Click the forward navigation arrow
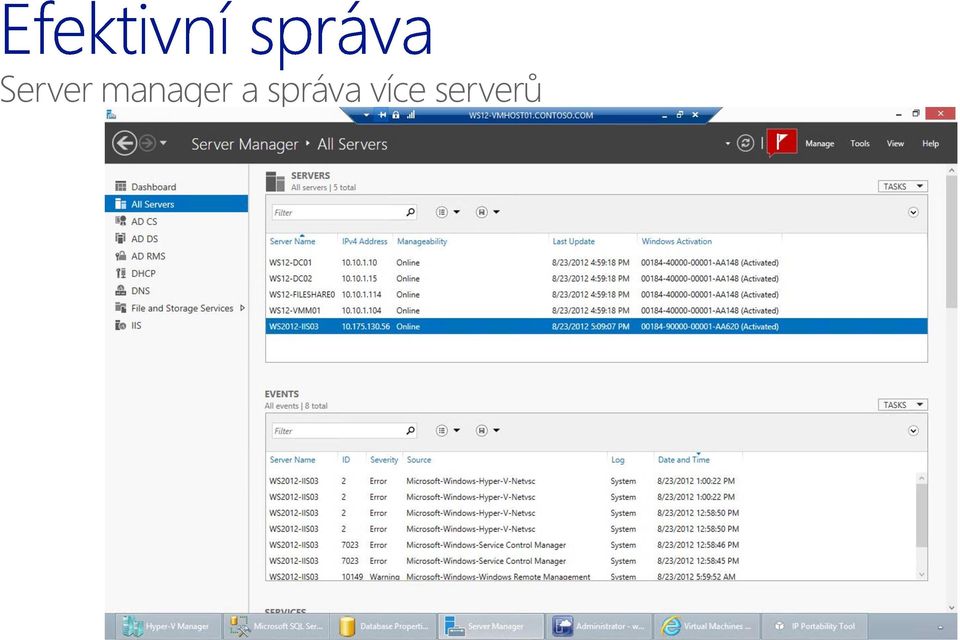 point(147,143)
